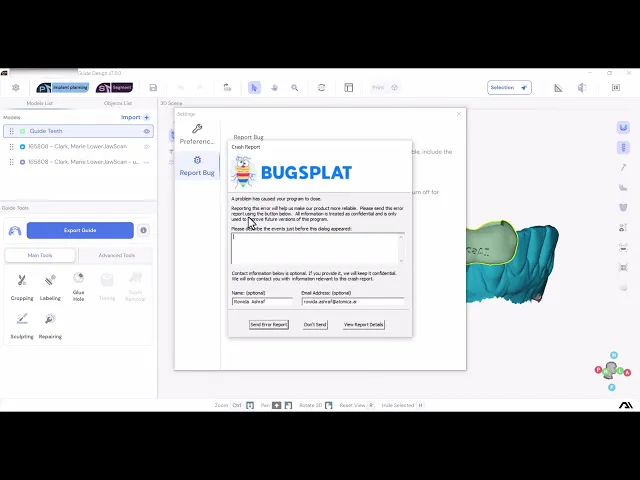Screen dimensions: 640x480
Task: Select the LowerJawScan - u... model row
Action: (78, 162)
